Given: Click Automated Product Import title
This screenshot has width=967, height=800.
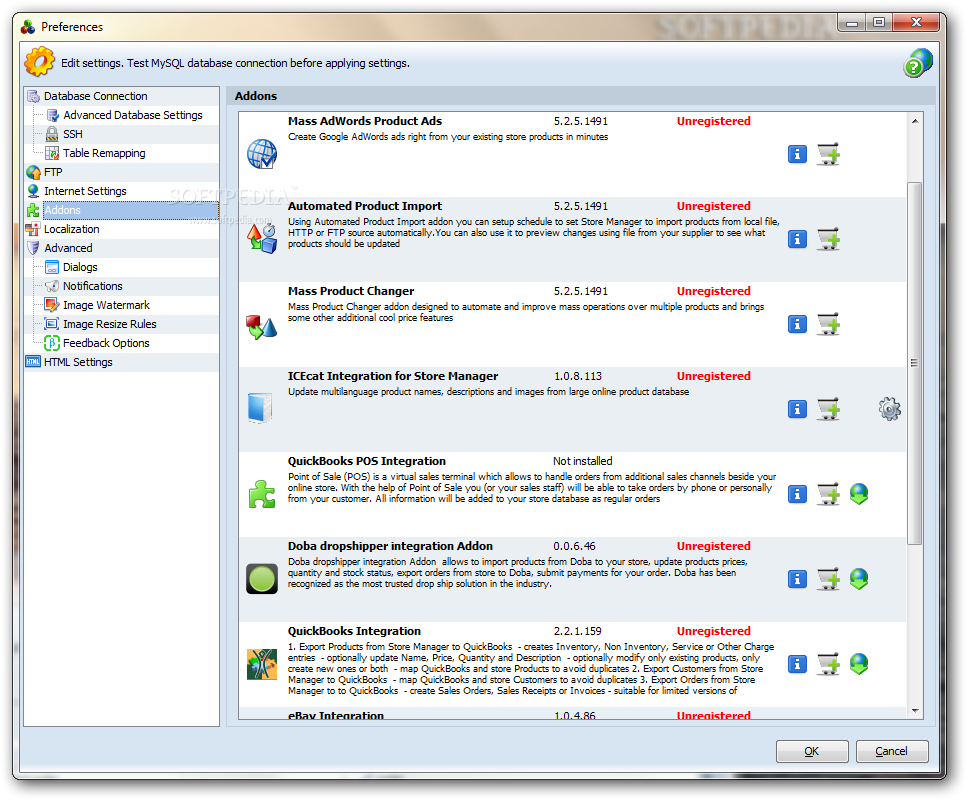Looking at the screenshot, I should (x=365, y=207).
